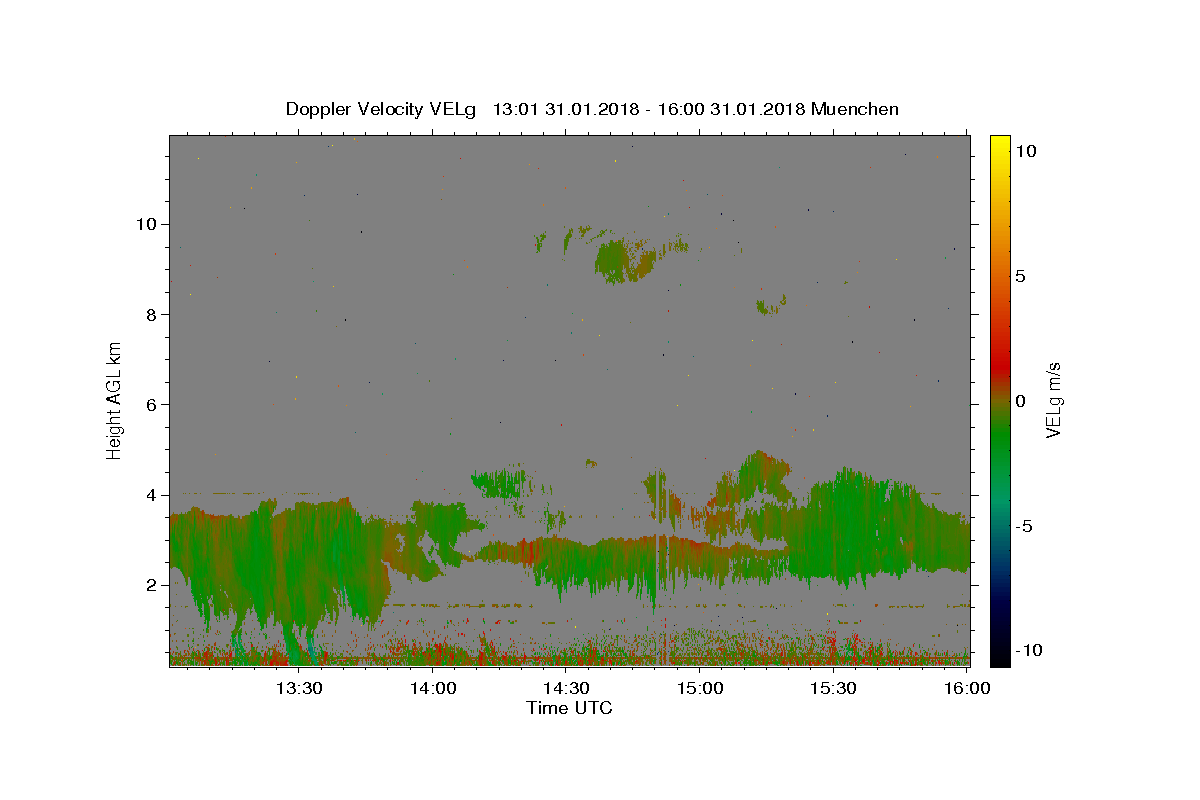Click the 'Muenchen' location text in the title
The image size is (1200, 800).
click(x=855, y=109)
